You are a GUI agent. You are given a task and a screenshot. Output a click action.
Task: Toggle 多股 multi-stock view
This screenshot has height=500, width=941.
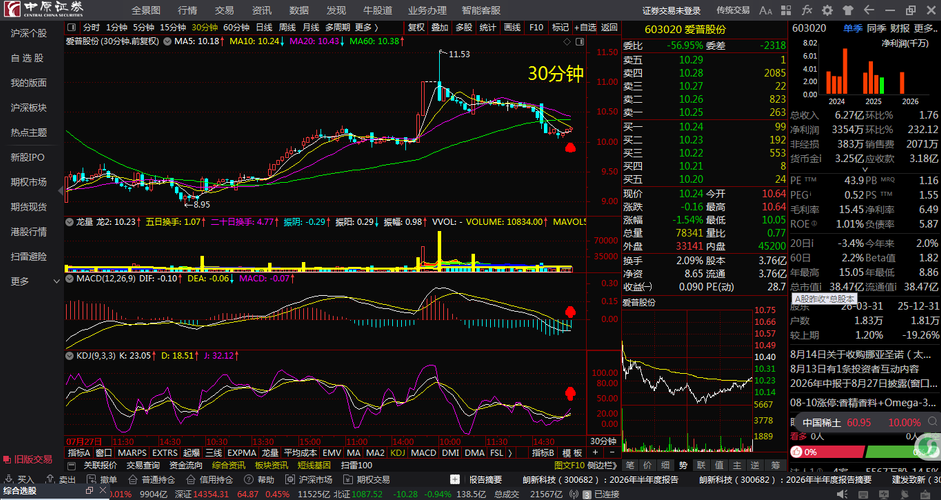[x=464, y=27]
